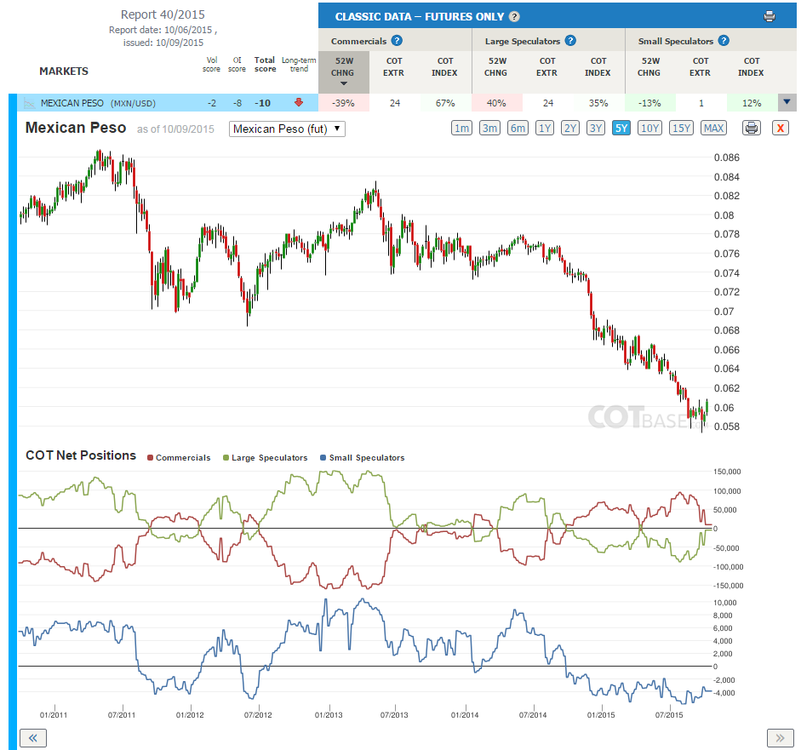The image size is (801, 750).
Task: Go to next with the double-right arrow button
Action: click(780, 738)
